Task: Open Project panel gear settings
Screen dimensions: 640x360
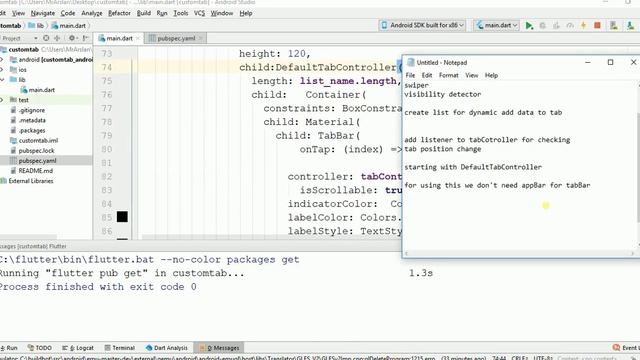Action: pos(72,38)
